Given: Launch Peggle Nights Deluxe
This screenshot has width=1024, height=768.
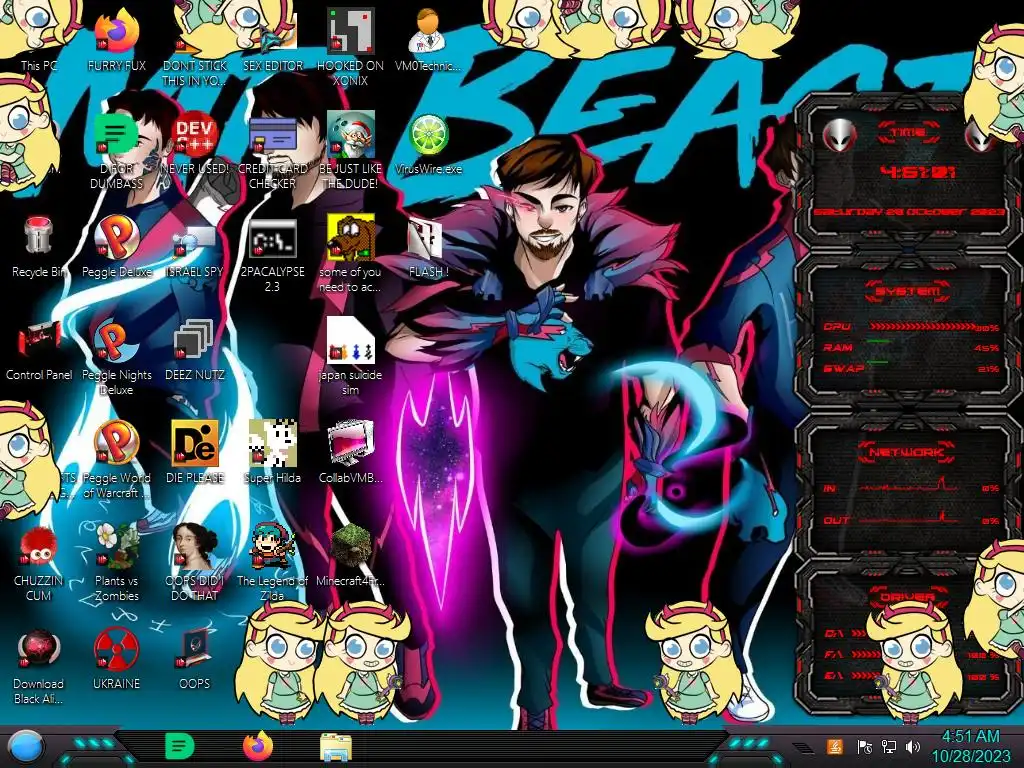Looking at the screenshot, I should point(116,357).
